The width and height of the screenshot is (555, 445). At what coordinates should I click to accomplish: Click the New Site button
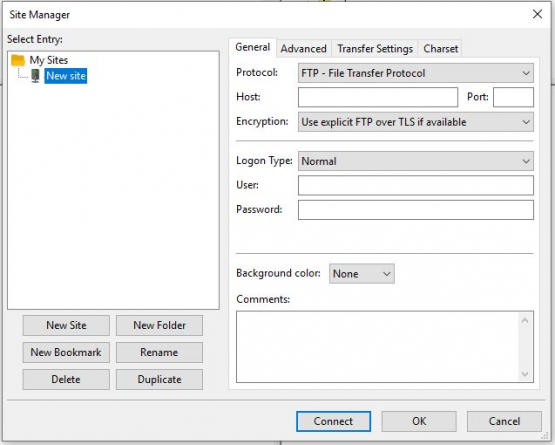[x=66, y=325]
